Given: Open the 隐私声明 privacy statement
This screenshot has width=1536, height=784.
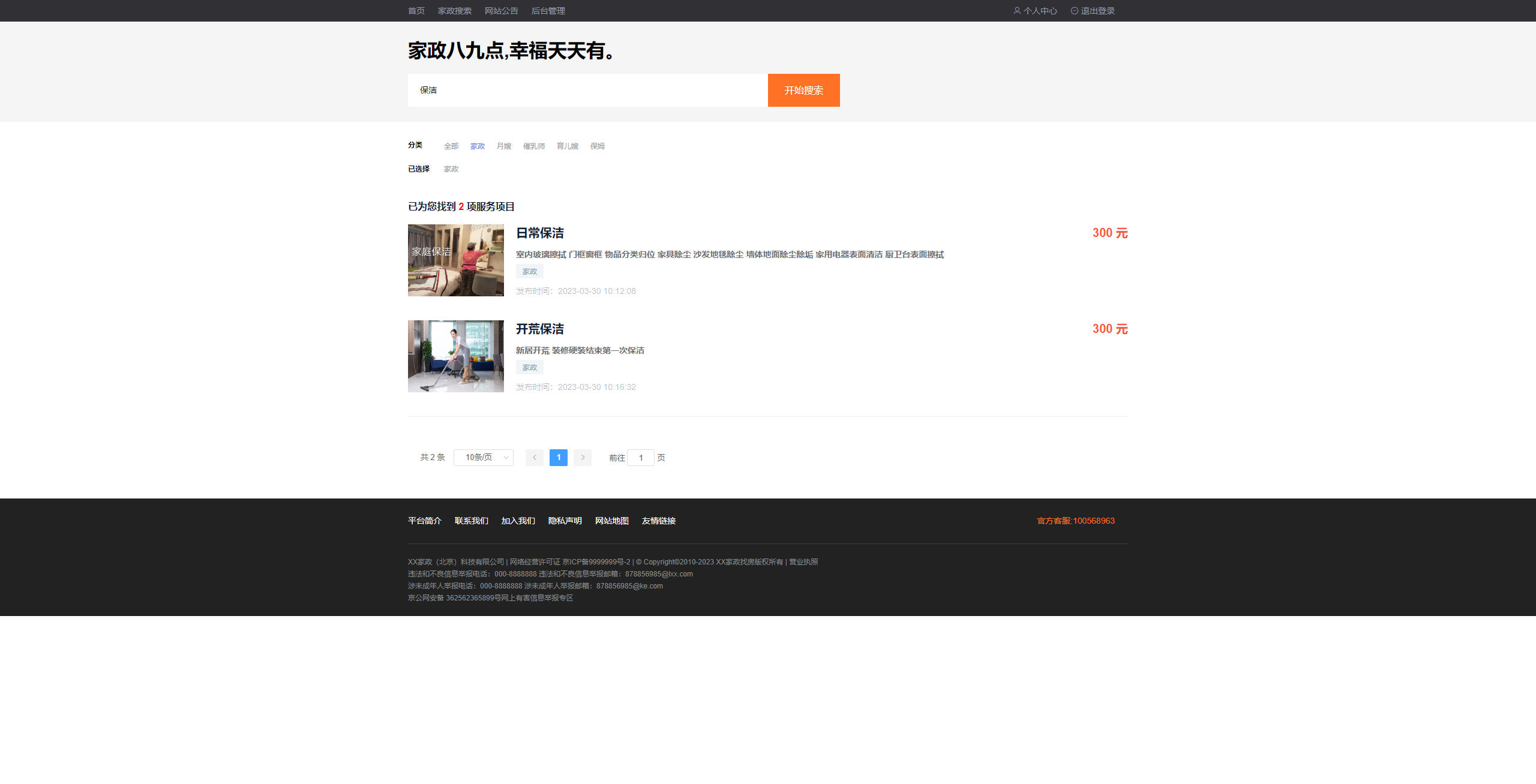Looking at the screenshot, I should (565, 521).
